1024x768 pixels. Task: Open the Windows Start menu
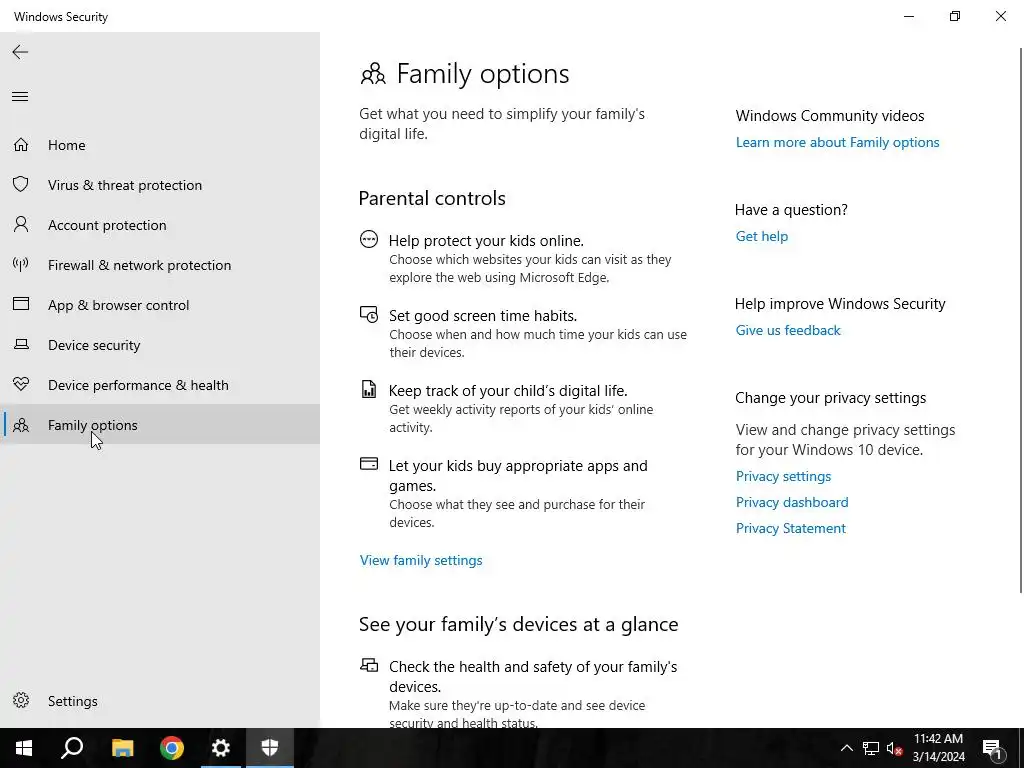[x=24, y=748]
